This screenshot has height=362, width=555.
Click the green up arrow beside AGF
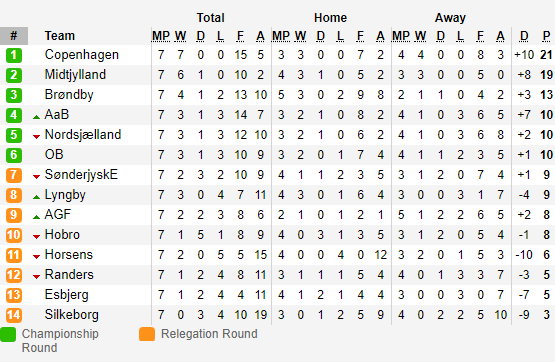click(x=36, y=217)
